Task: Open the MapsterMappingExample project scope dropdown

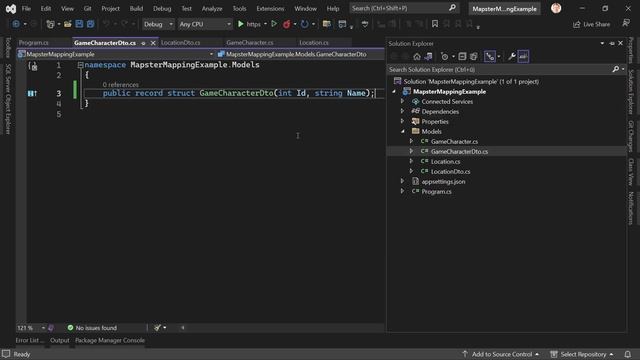Action: pyautogui.click(x=116, y=54)
